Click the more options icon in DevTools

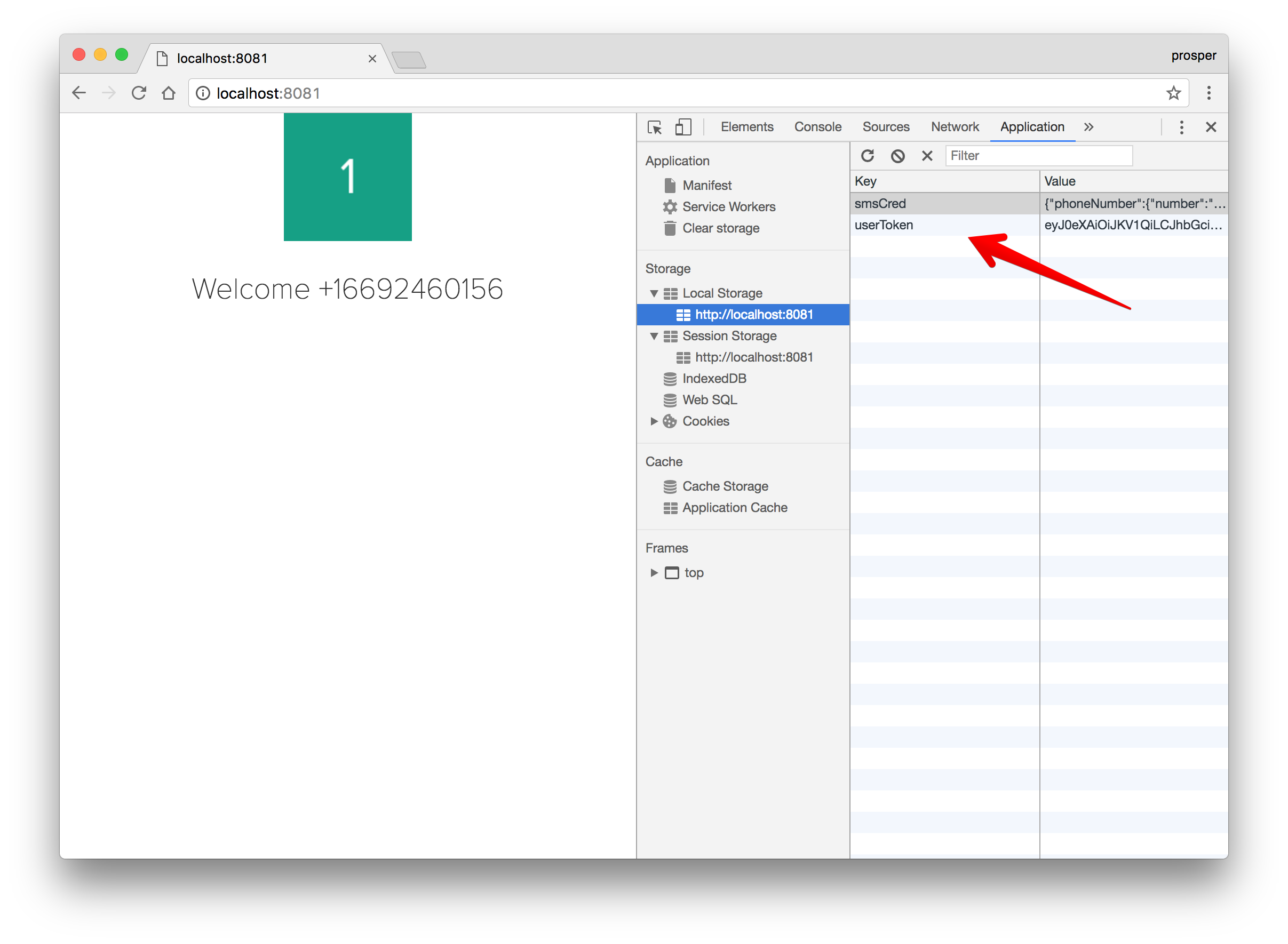(x=1181, y=127)
